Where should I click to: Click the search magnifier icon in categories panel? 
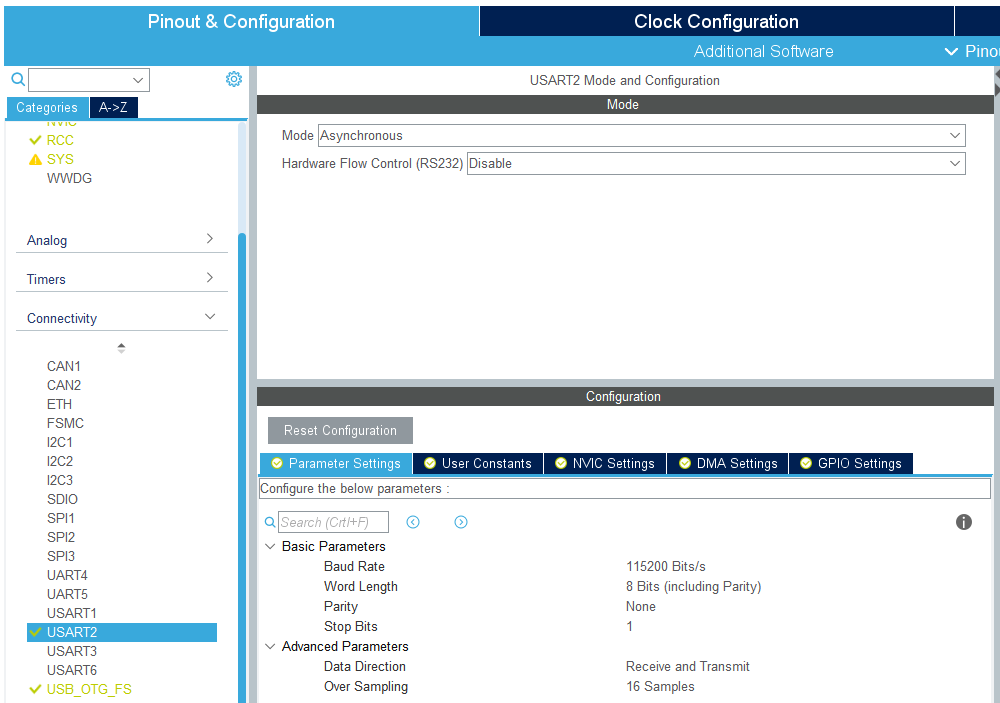18,80
